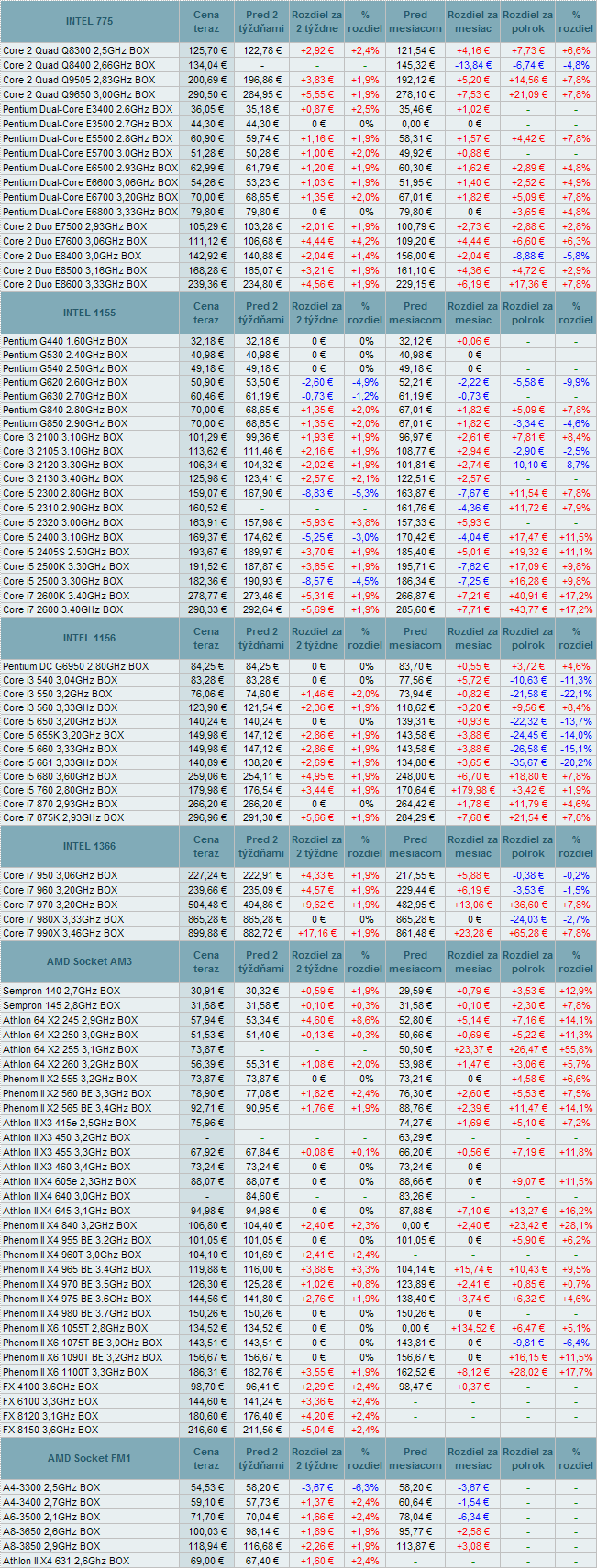Click the 'Athlon II X4 631 2,6Ghz BOX' row name
This screenshot has height=1568, width=597.
[x=66, y=1561]
